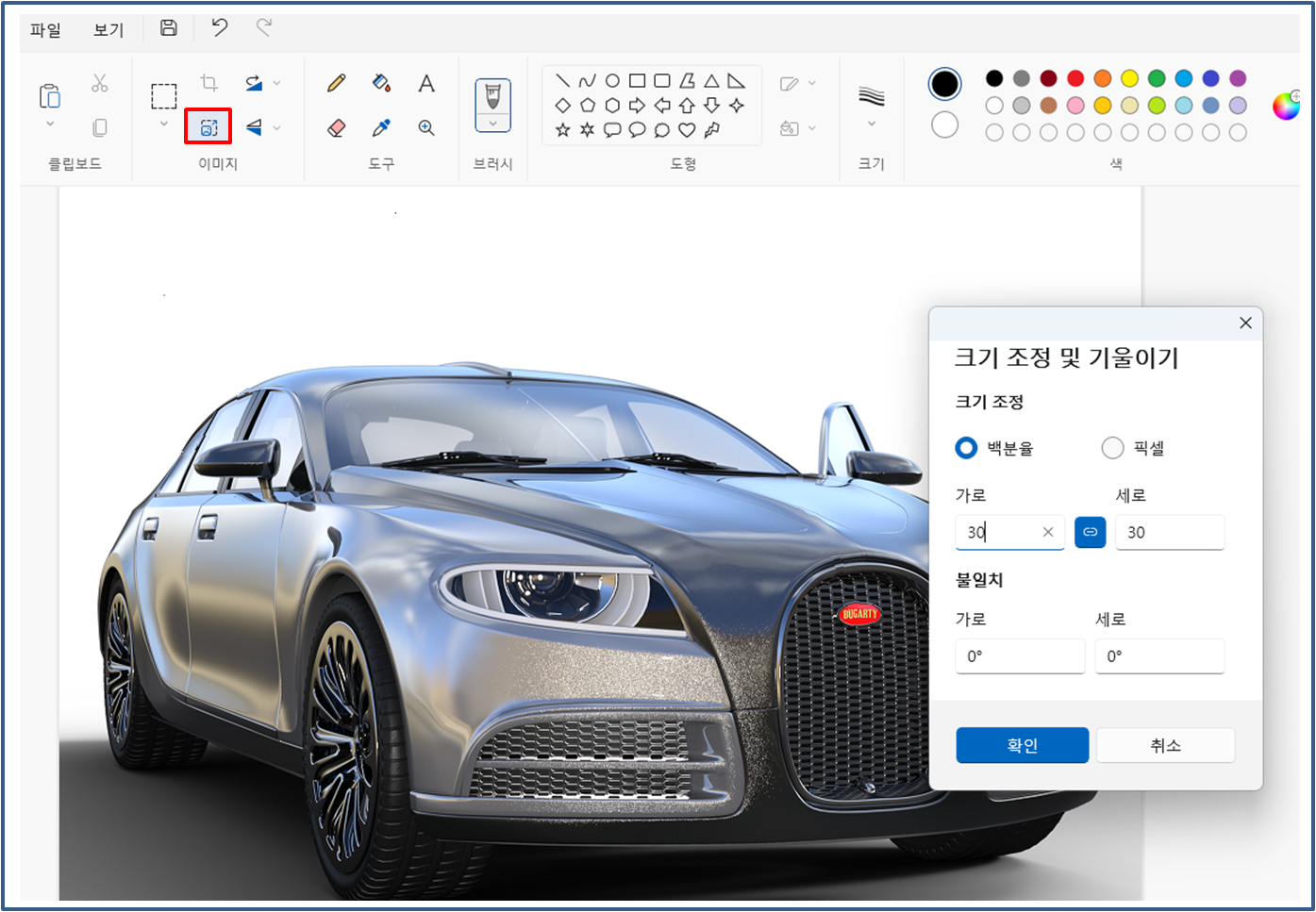Select the black Color 1 circle

944,84
